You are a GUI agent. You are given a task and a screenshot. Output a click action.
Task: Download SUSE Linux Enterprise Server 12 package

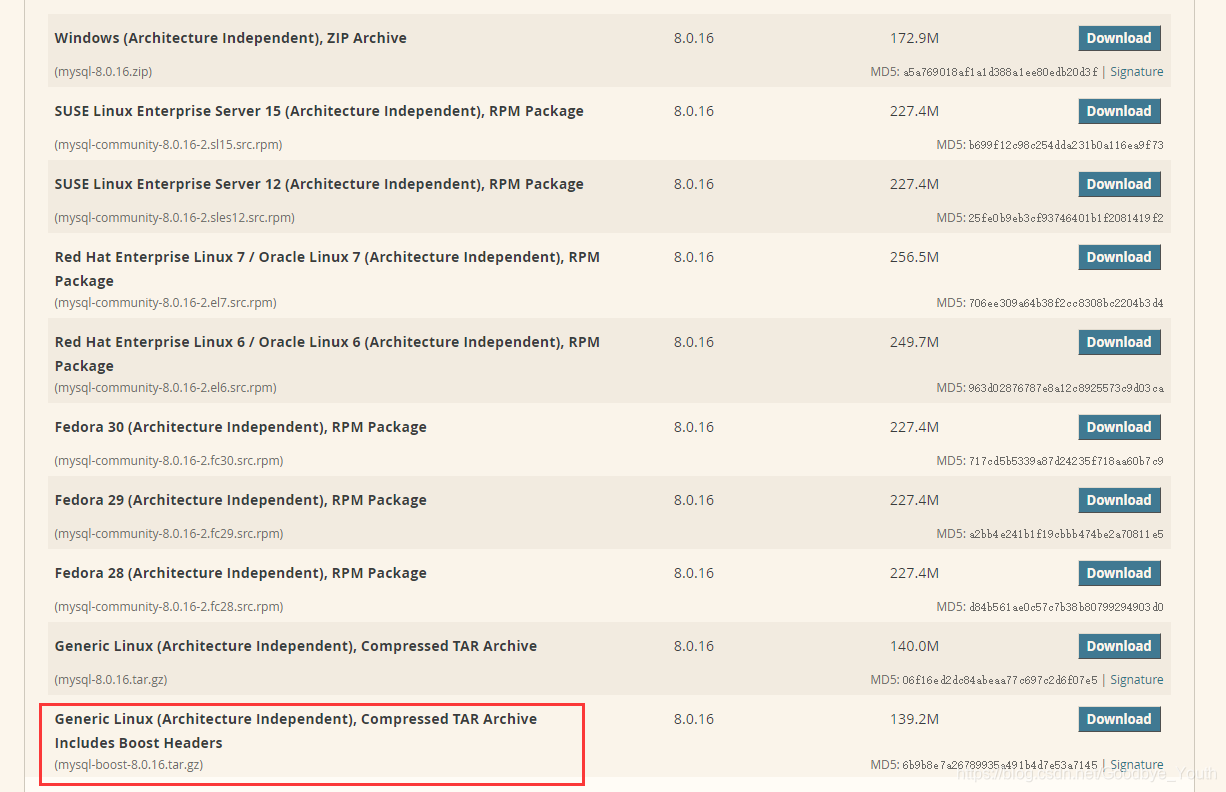click(1119, 184)
